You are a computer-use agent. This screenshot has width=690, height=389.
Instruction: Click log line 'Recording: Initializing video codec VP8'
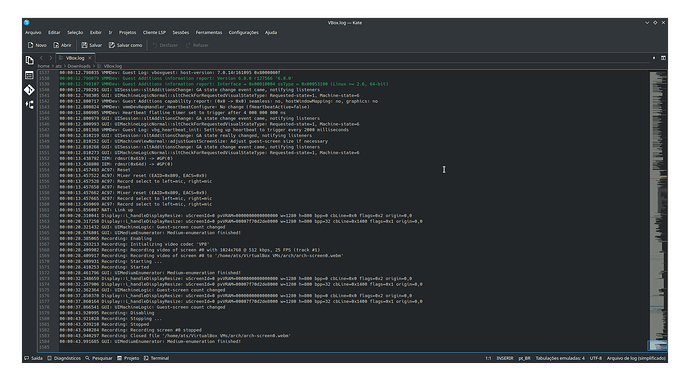click(134, 244)
